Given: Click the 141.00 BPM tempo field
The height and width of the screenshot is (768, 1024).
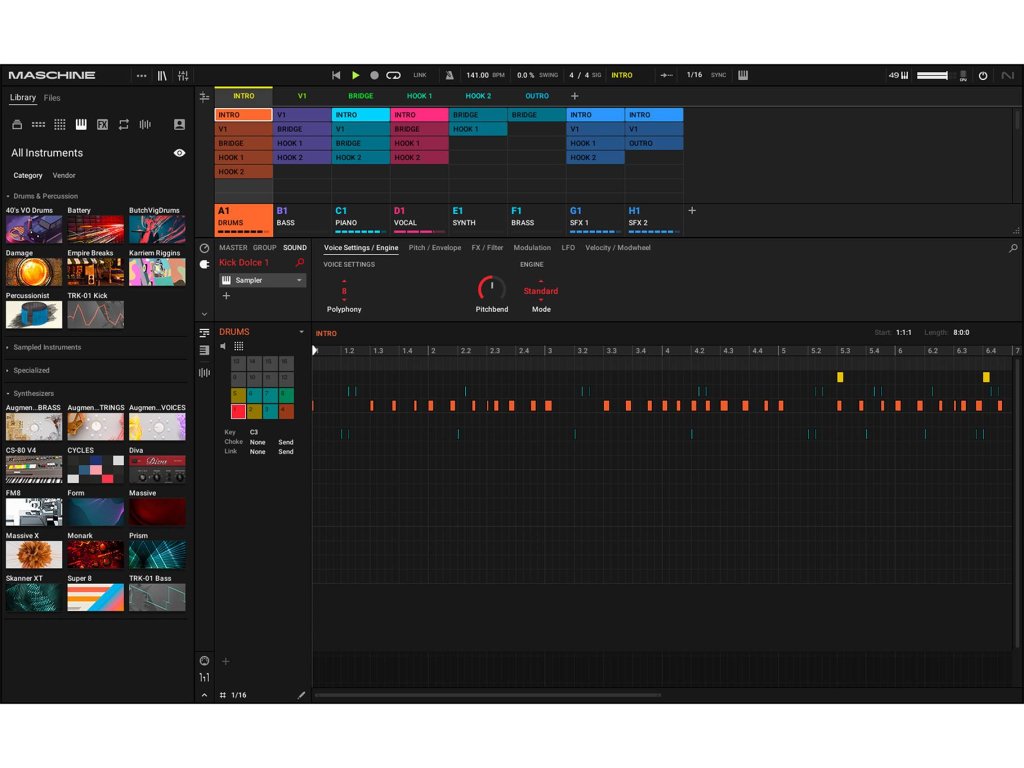Looking at the screenshot, I should [x=485, y=75].
